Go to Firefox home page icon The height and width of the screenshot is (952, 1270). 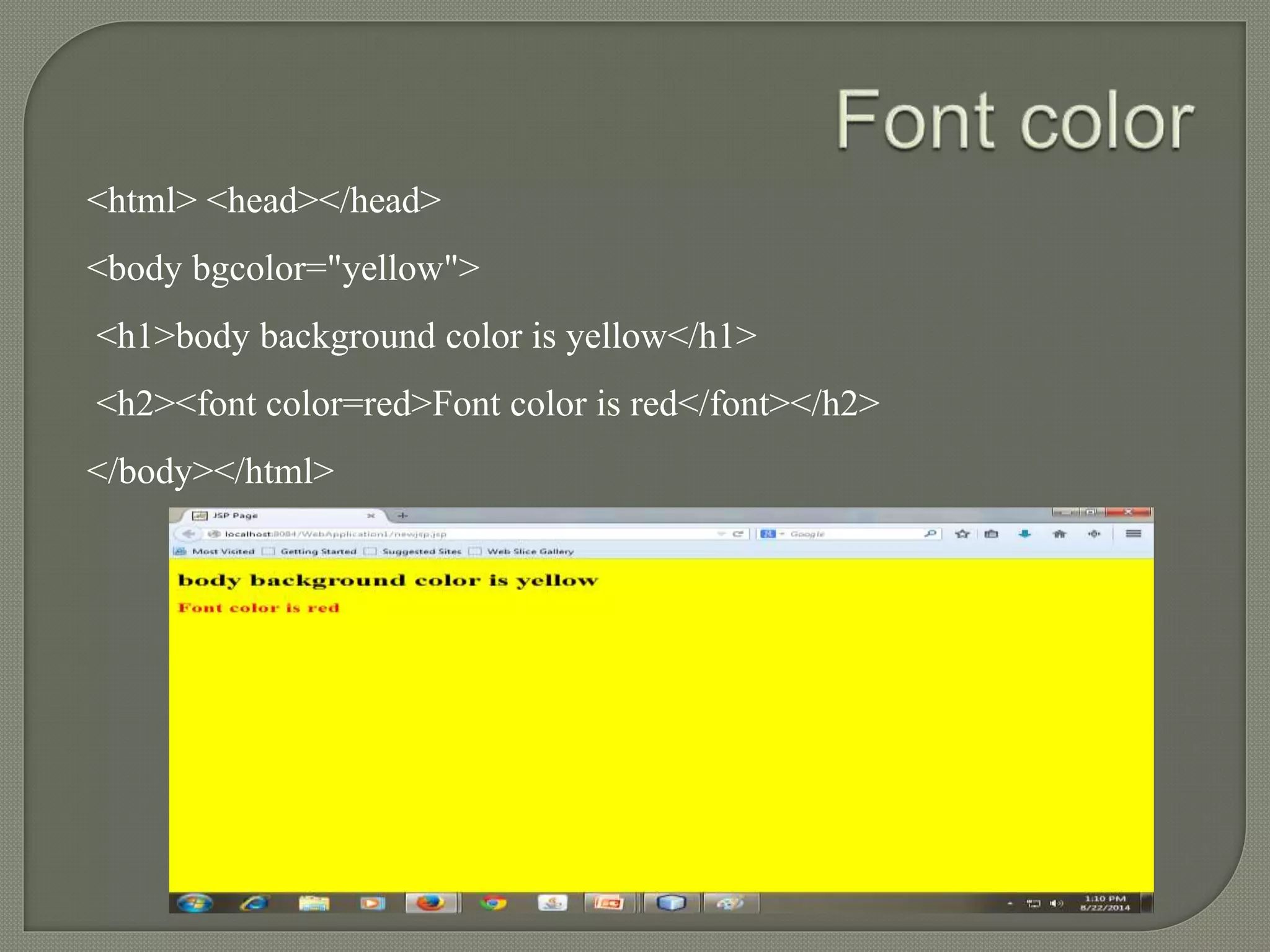coord(1059,534)
